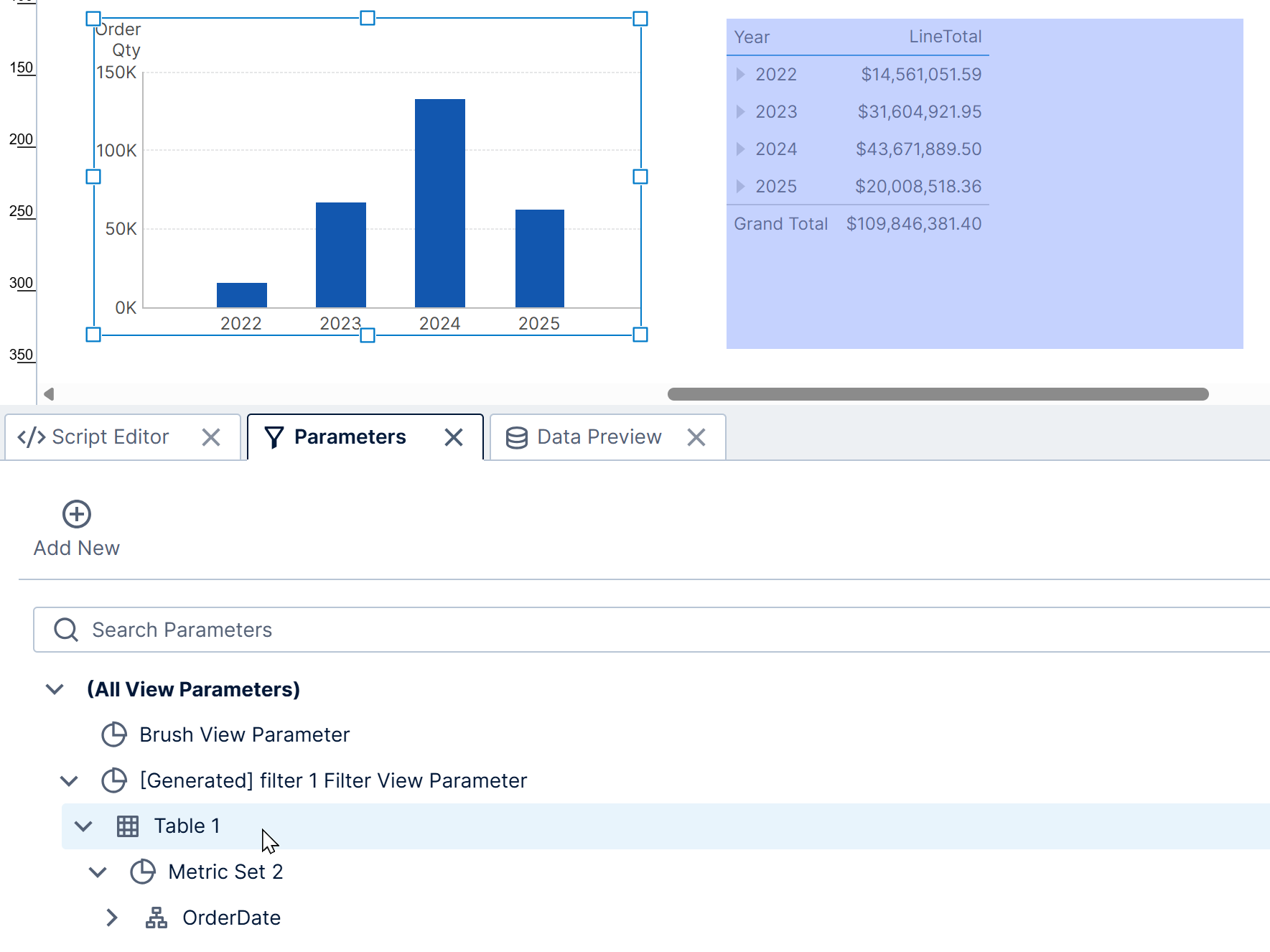Close the Data Preview tab
This screenshot has width=1270, height=952.
coord(696,437)
